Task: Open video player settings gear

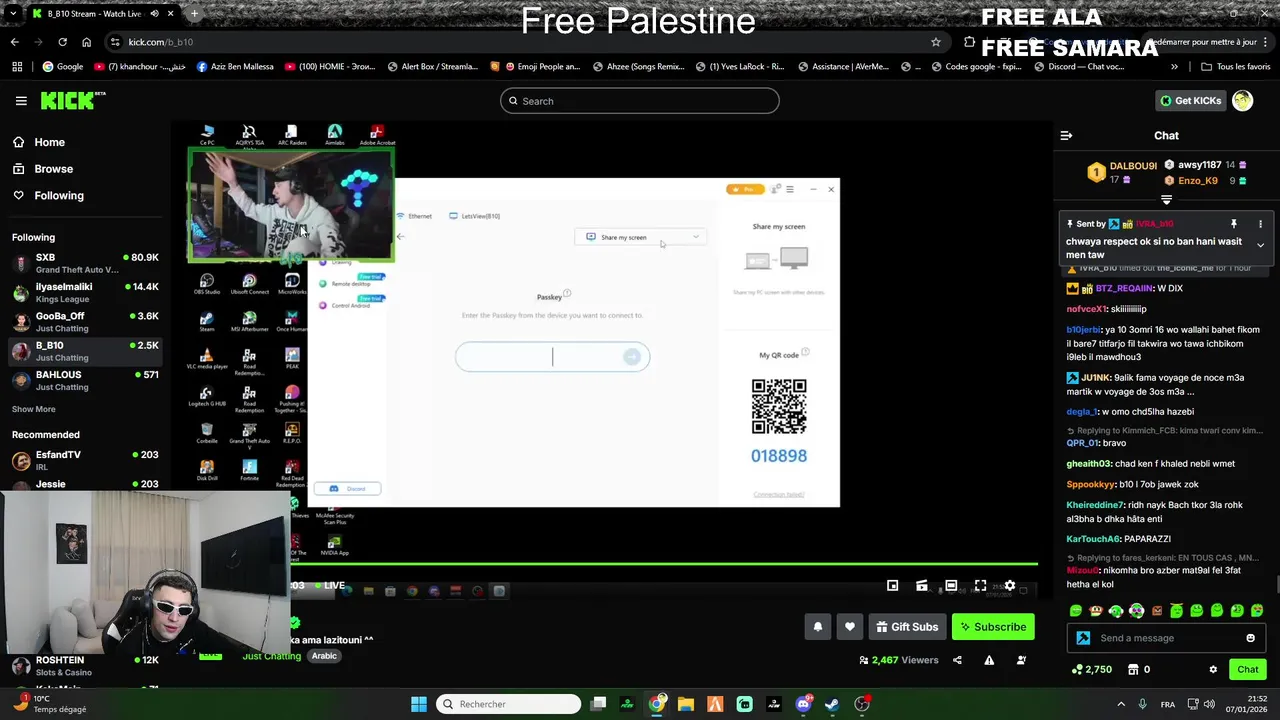Action: click(1010, 586)
